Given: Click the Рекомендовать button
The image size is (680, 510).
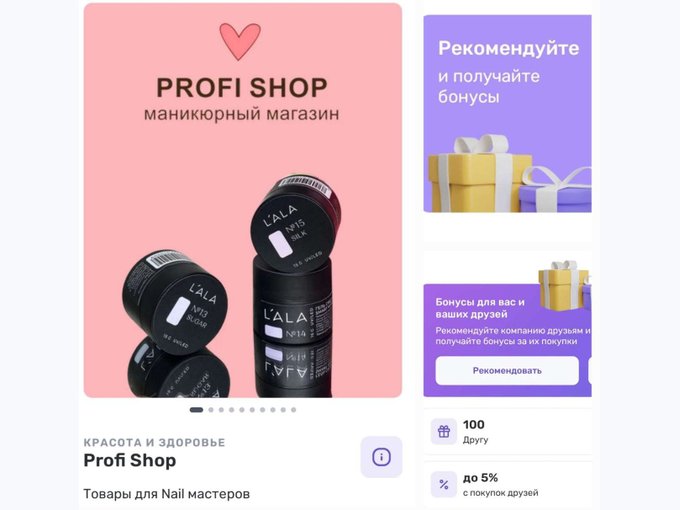Looking at the screenshot, I should point(507,371).
